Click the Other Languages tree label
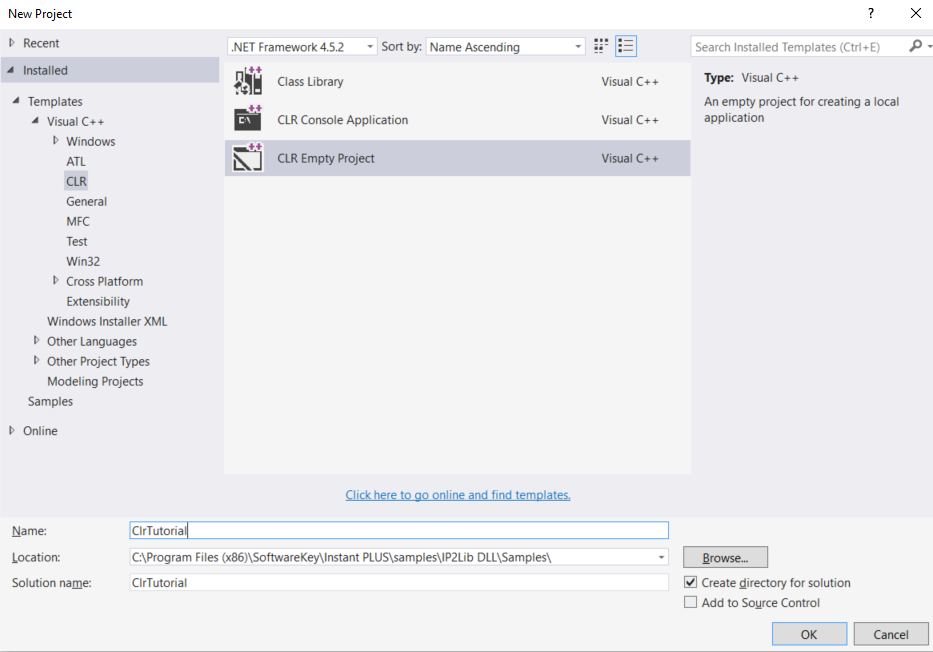The width and height of the screenshot is (933, 652). pos(92,341)
